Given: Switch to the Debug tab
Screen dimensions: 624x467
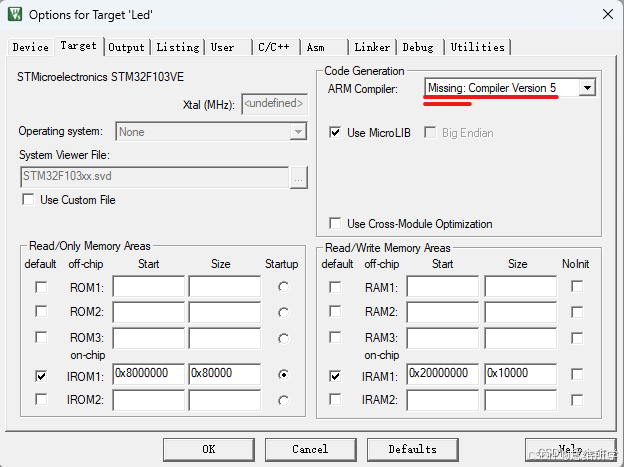Looking at the screenshot, I should (420, 47).
